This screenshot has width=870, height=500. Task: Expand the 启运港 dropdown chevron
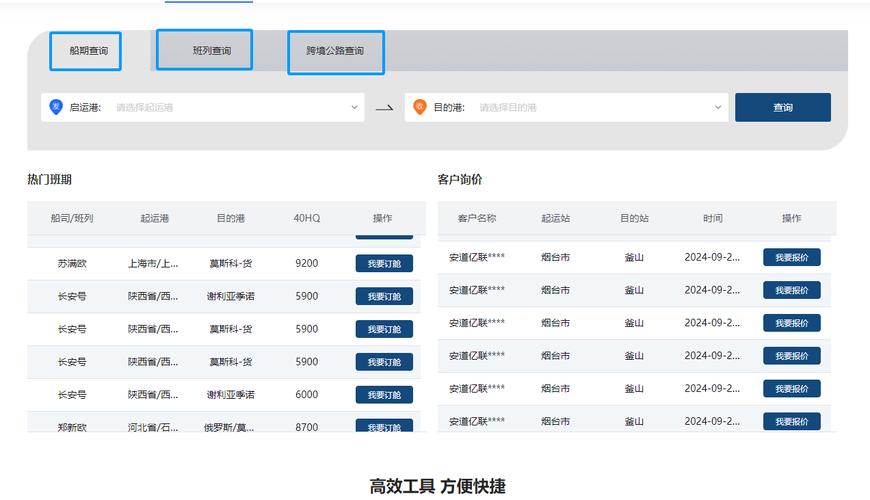(x=355, y=107)
